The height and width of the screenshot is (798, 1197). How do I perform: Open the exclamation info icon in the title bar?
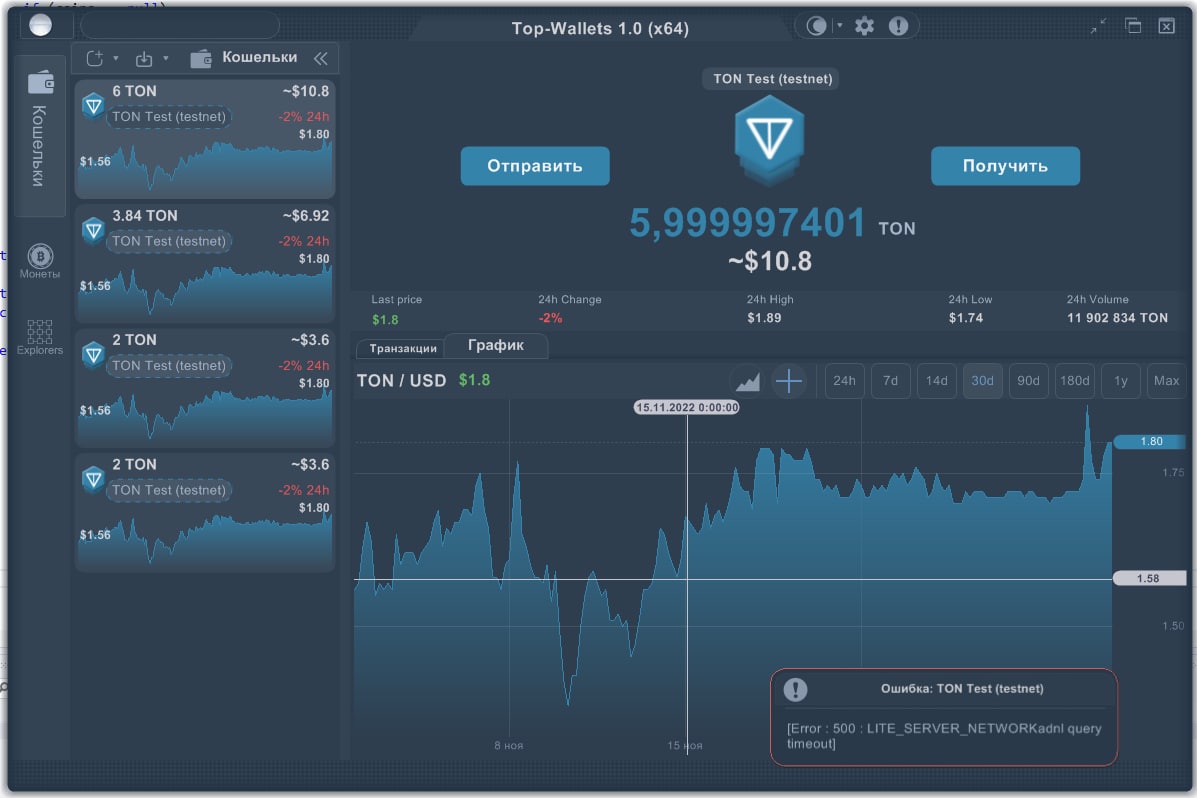pyautogui.click(x=899, y=27)
